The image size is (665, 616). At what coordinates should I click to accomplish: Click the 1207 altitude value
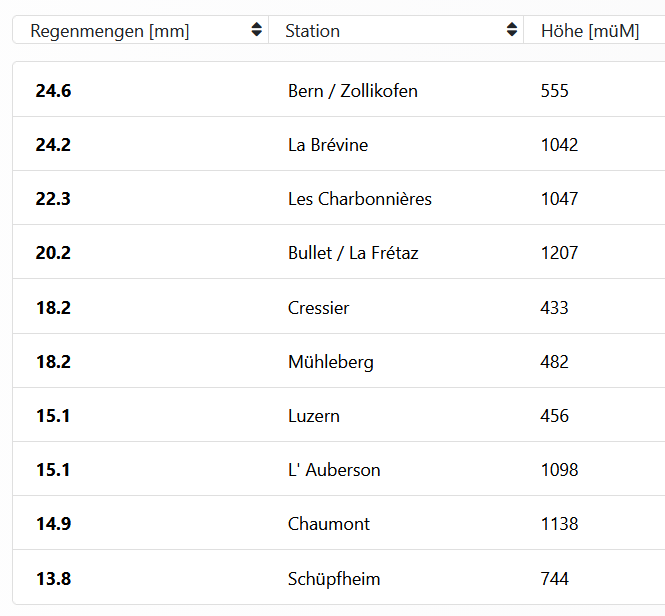[559, 253]
